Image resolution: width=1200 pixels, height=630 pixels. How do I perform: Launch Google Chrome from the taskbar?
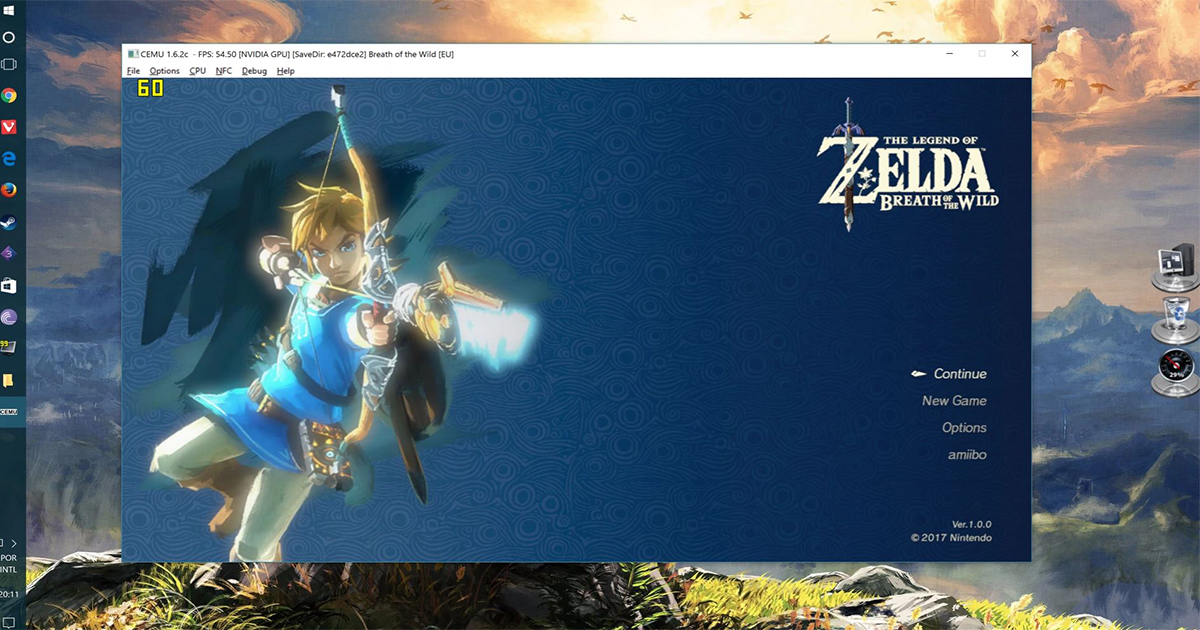9,96
